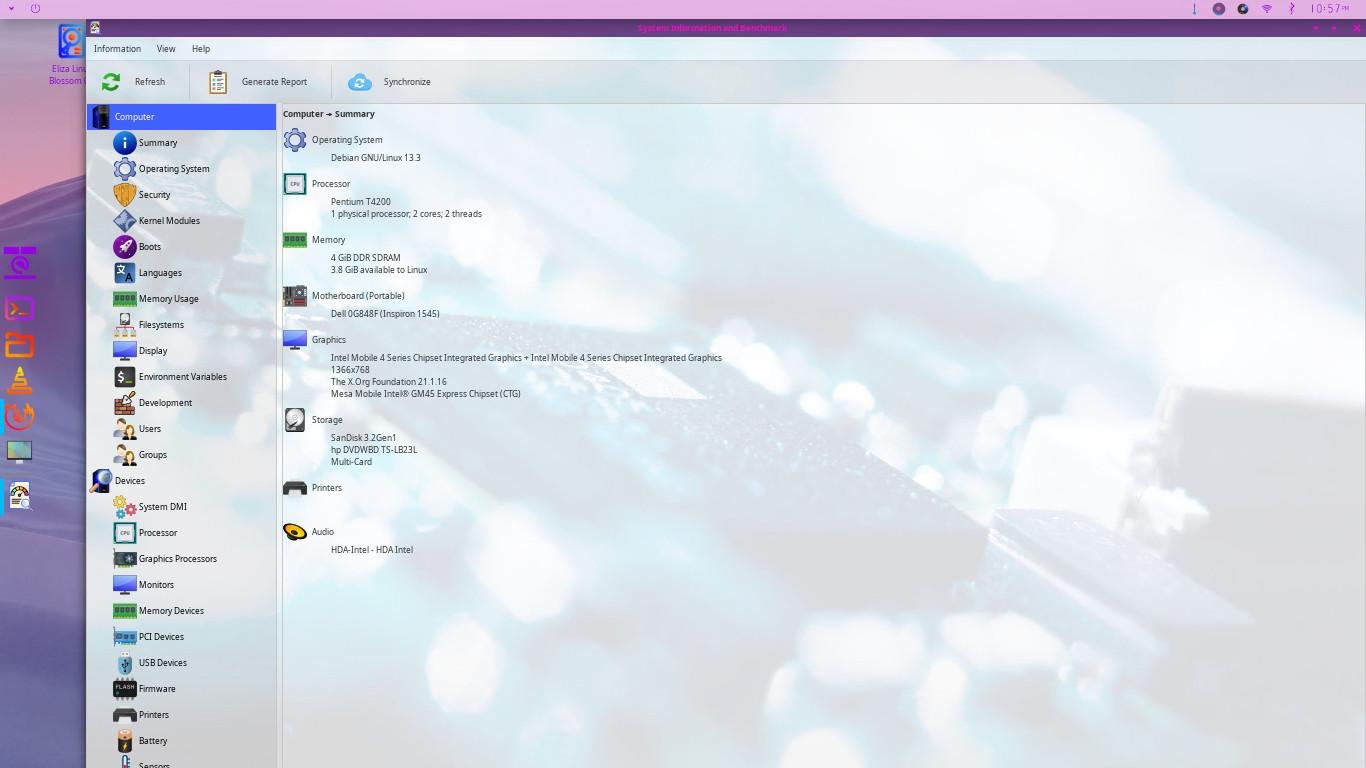Select the Development entry
1366x768 pixels.
(165, 403)
